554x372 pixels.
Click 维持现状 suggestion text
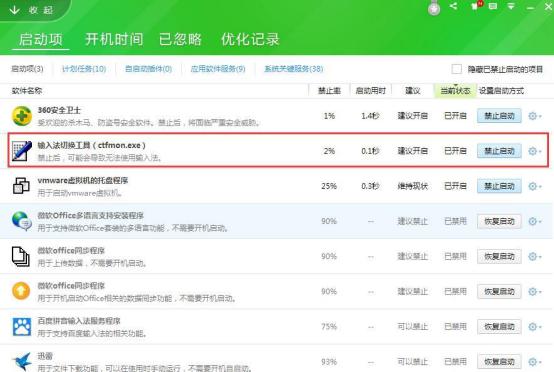pyautogui.click(x=413, y=186)
